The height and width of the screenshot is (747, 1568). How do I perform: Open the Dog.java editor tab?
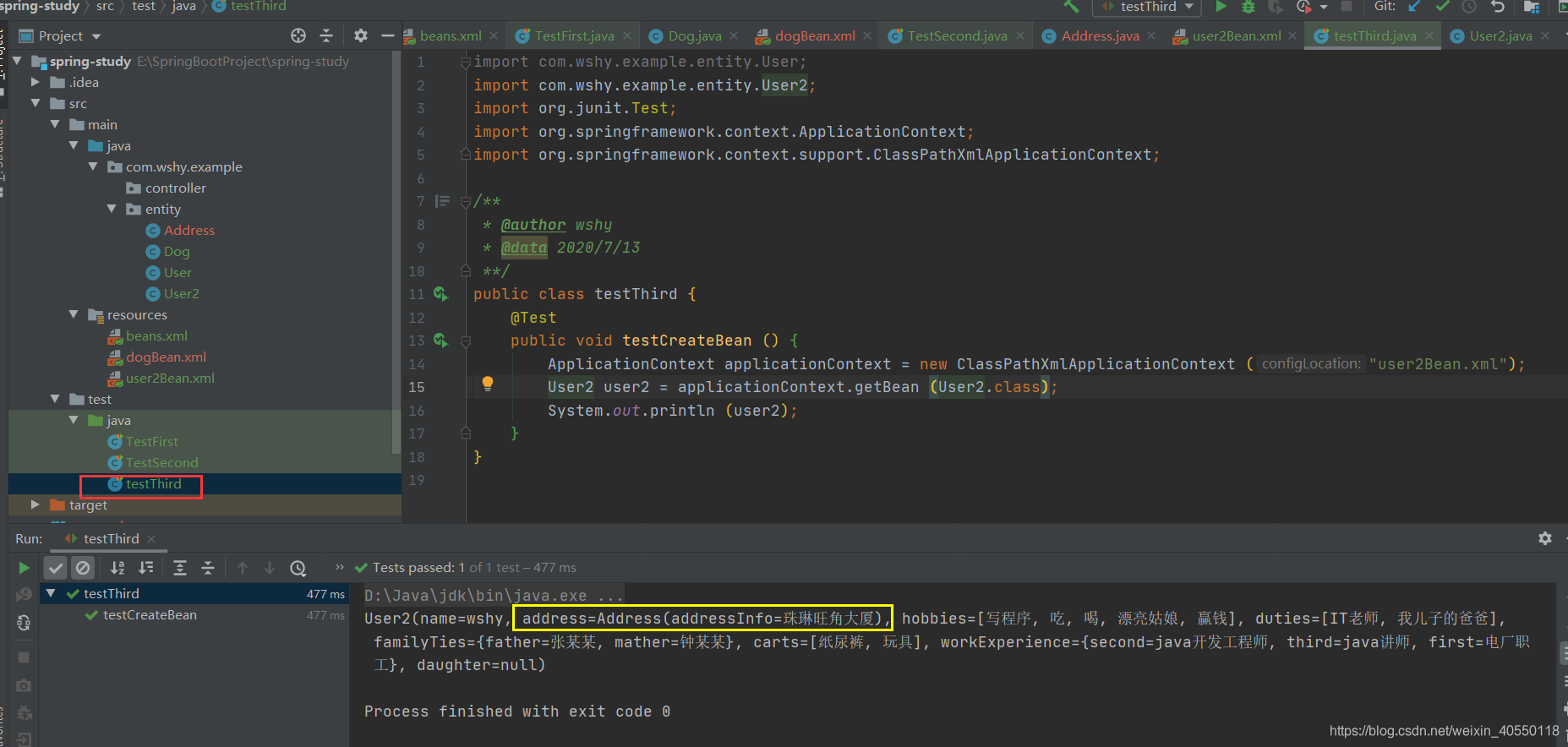[694, 35]
